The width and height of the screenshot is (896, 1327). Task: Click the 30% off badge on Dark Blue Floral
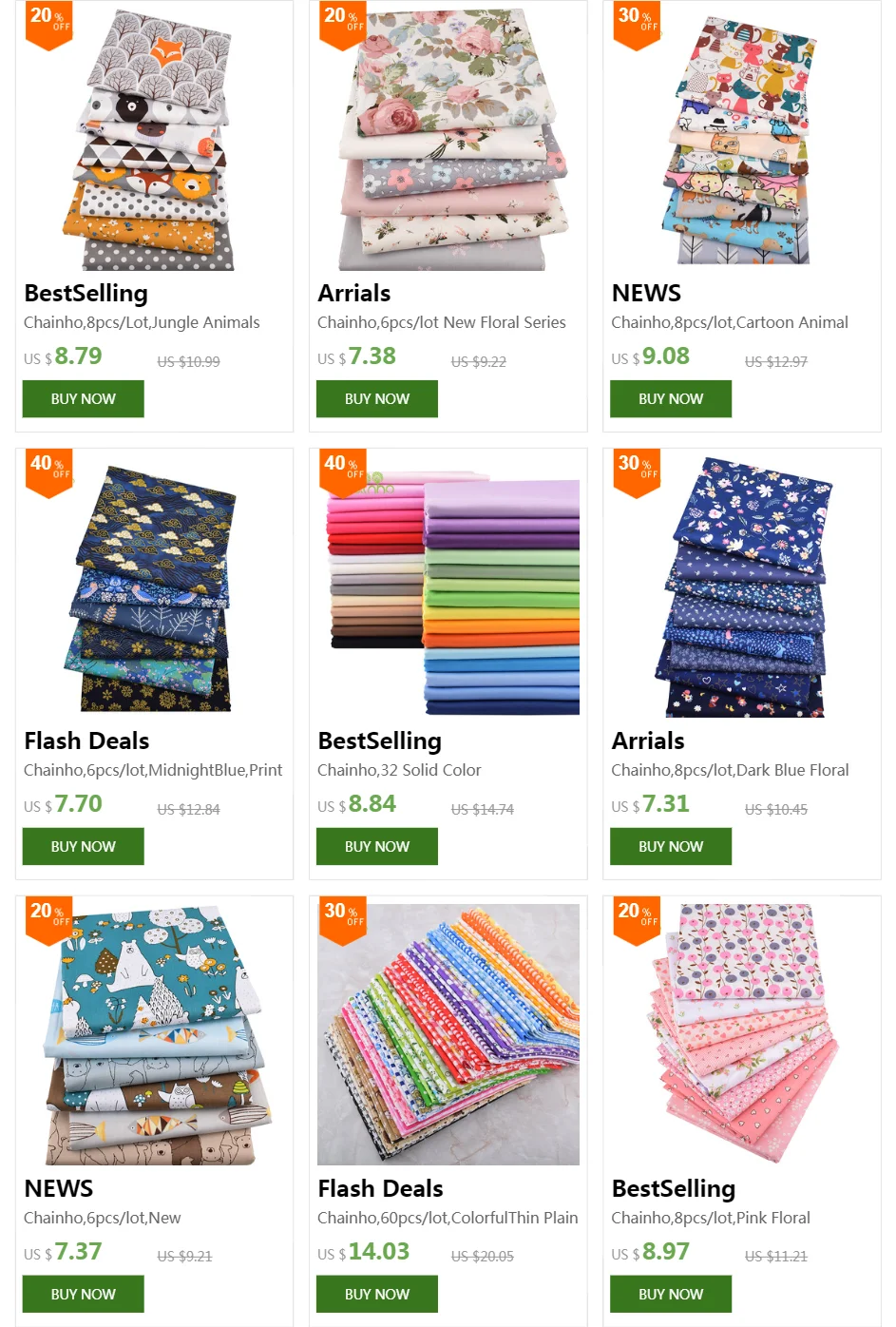click(637, 472)
